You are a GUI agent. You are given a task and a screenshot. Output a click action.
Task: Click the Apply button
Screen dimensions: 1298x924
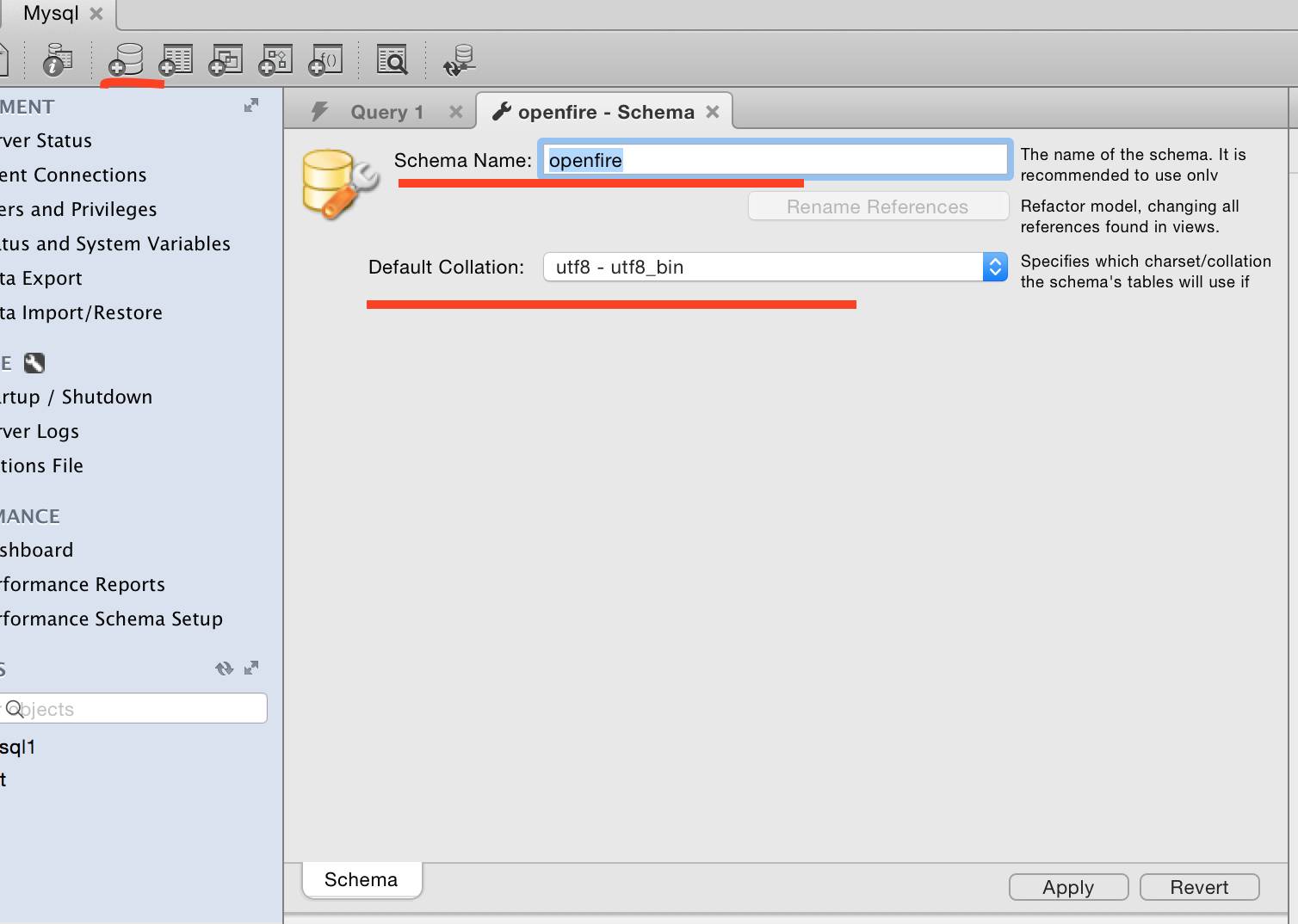(1068, 887)
